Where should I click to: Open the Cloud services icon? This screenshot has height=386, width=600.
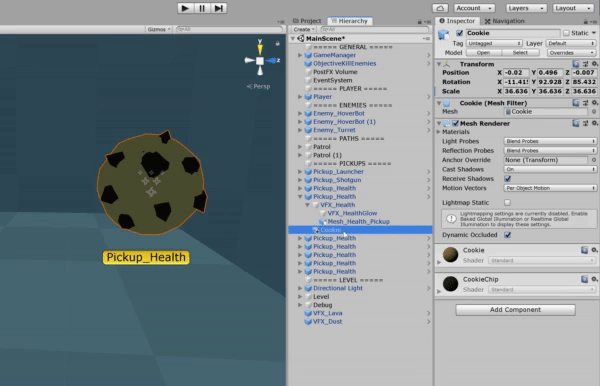[440, 8]
